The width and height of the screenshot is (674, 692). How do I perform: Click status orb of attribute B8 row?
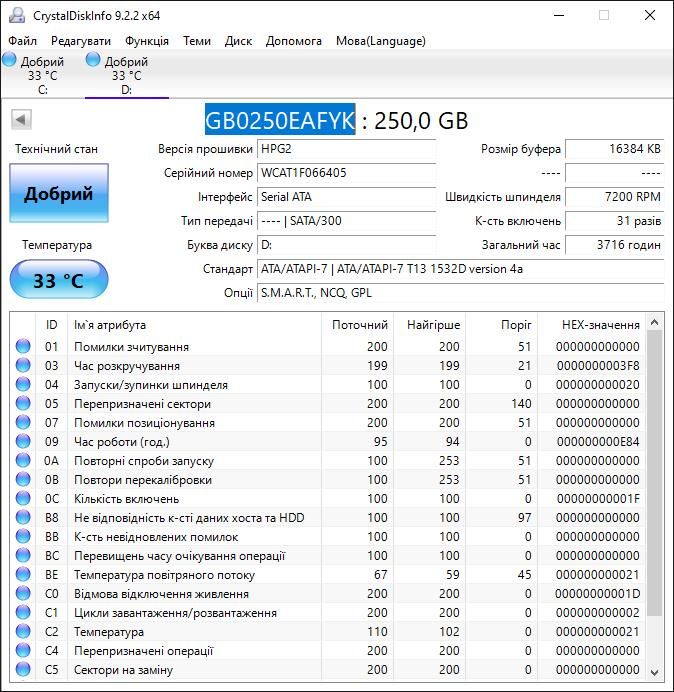(x=23, y=517)
